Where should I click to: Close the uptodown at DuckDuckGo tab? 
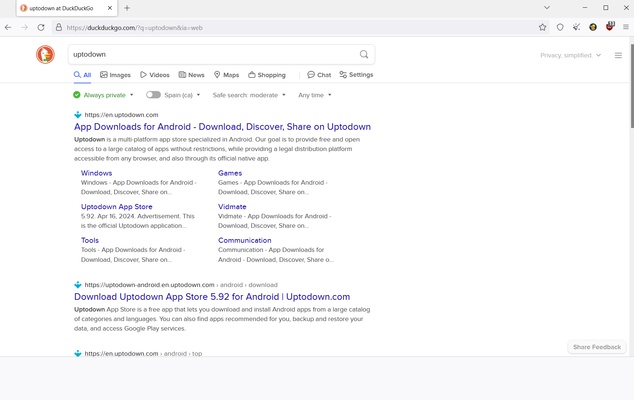click(110, 8)
